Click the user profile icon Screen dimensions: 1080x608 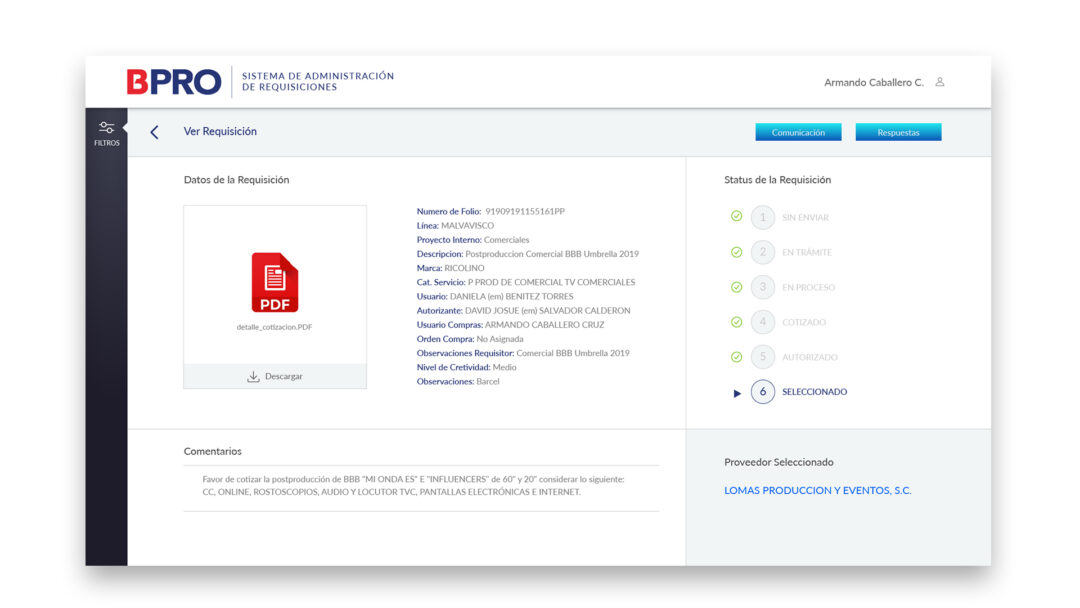[x=940, y=82]
